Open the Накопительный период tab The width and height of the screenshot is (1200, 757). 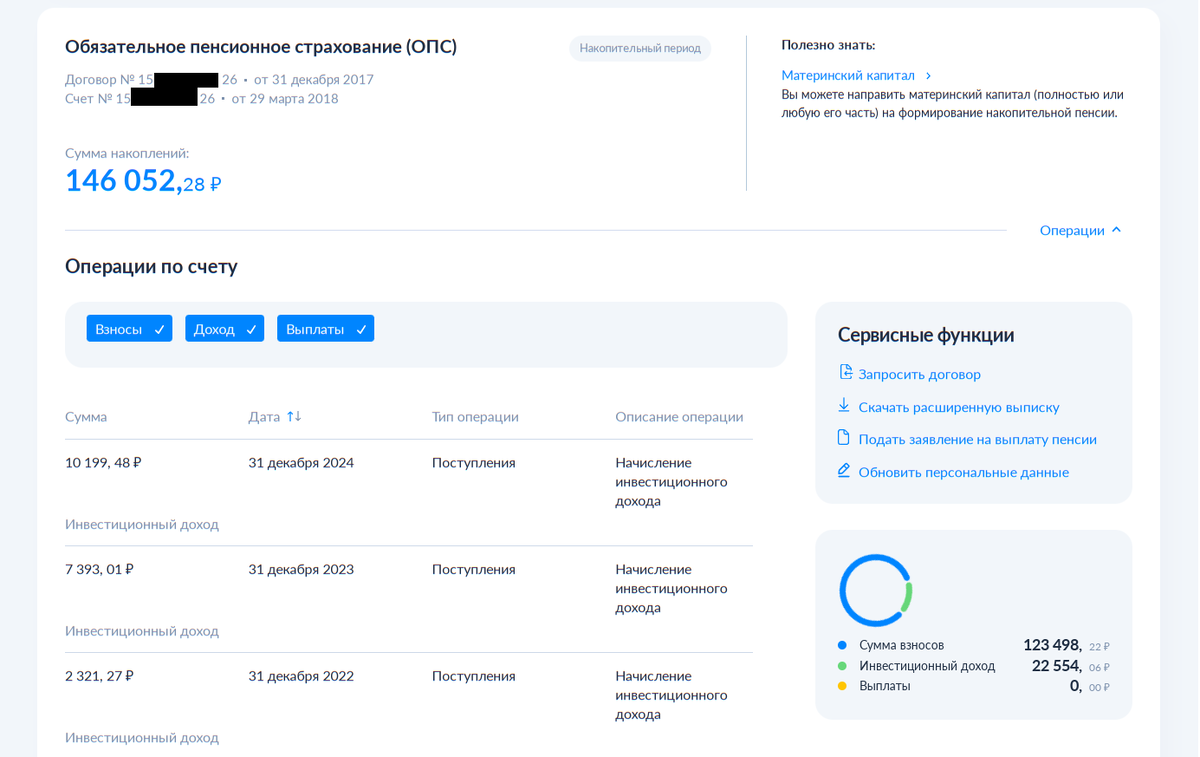pos(639,48)
